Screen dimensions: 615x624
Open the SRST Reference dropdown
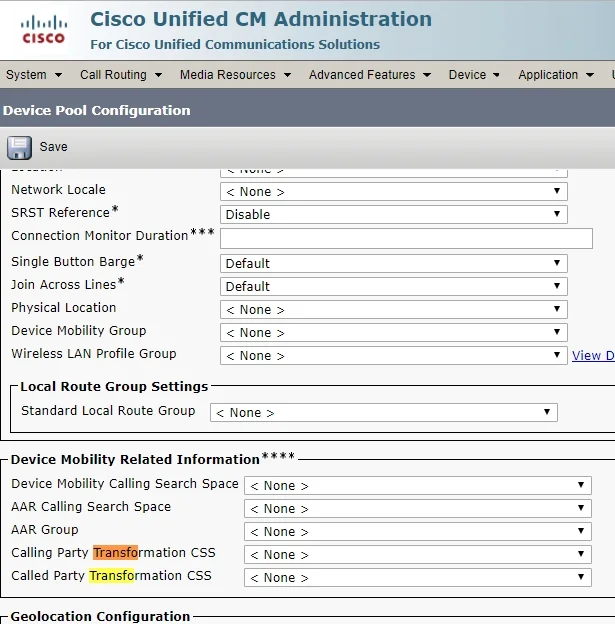pyautogui.click(x=394, y=214)
